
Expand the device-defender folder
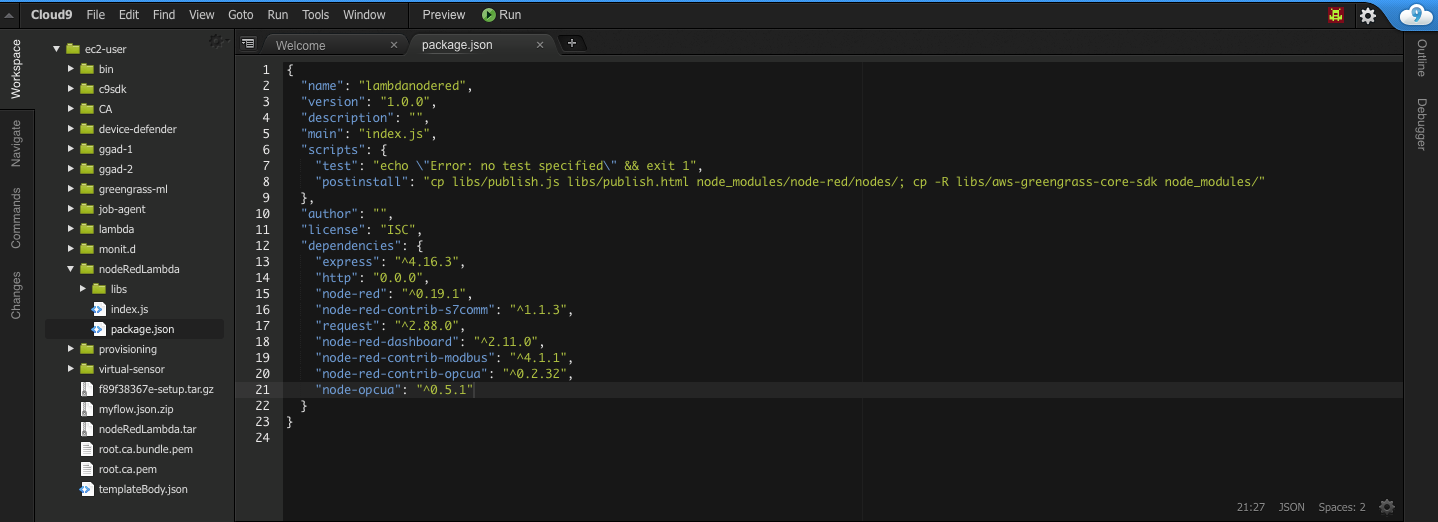click(71, 129)
